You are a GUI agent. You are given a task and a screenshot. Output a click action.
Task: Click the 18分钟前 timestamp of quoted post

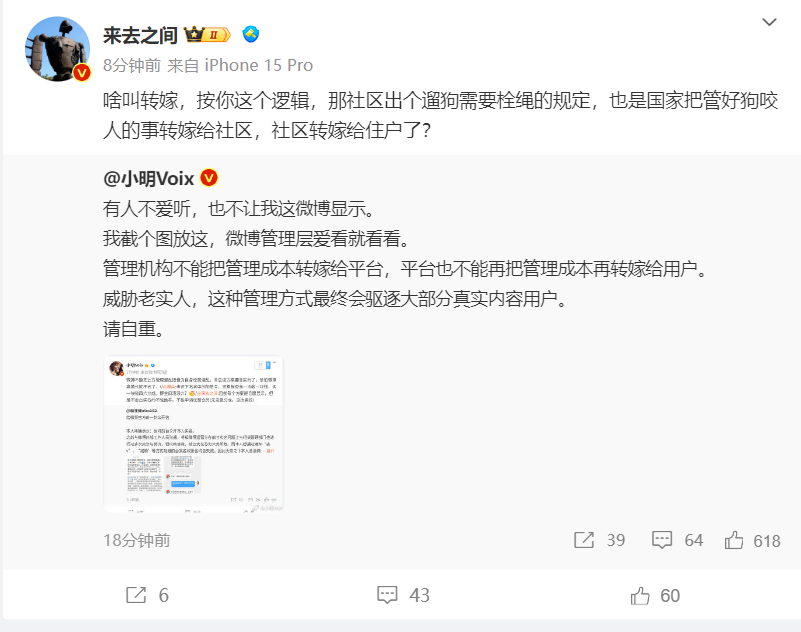(136, 540)
